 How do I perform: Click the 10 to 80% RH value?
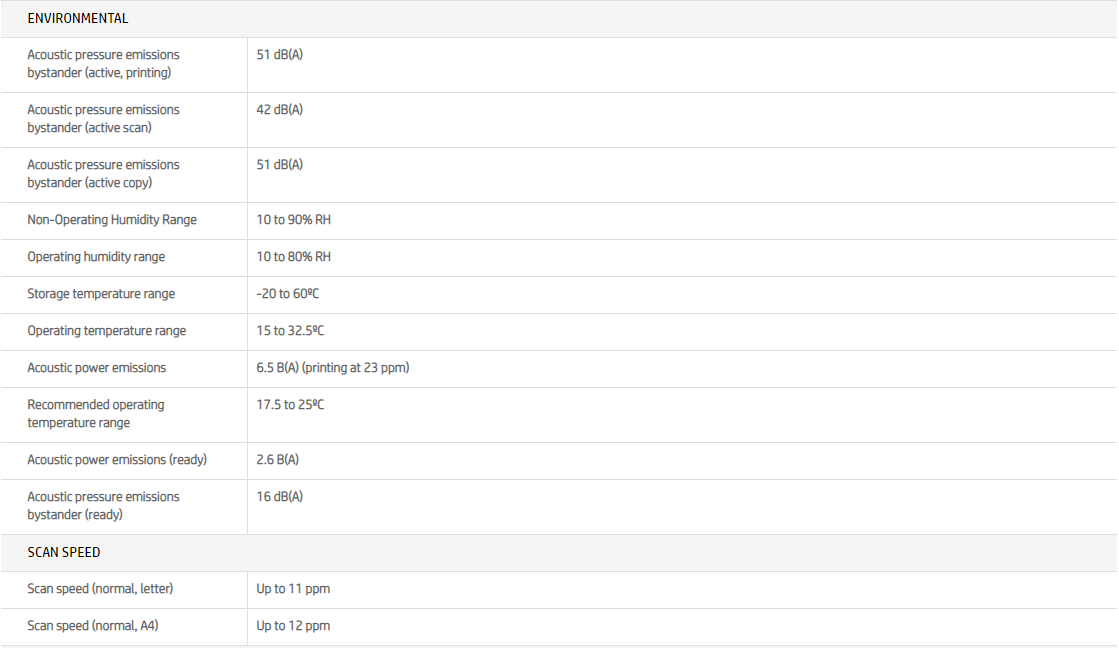click(x=293, y=257)
